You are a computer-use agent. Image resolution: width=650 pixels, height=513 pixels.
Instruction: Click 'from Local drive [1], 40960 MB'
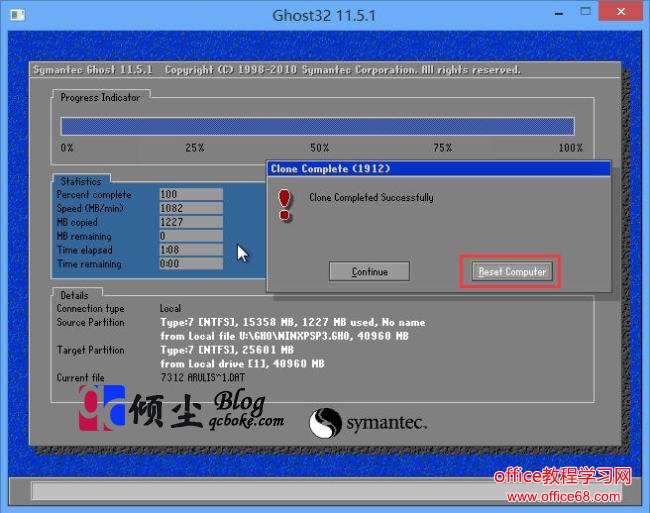[243, 364]
